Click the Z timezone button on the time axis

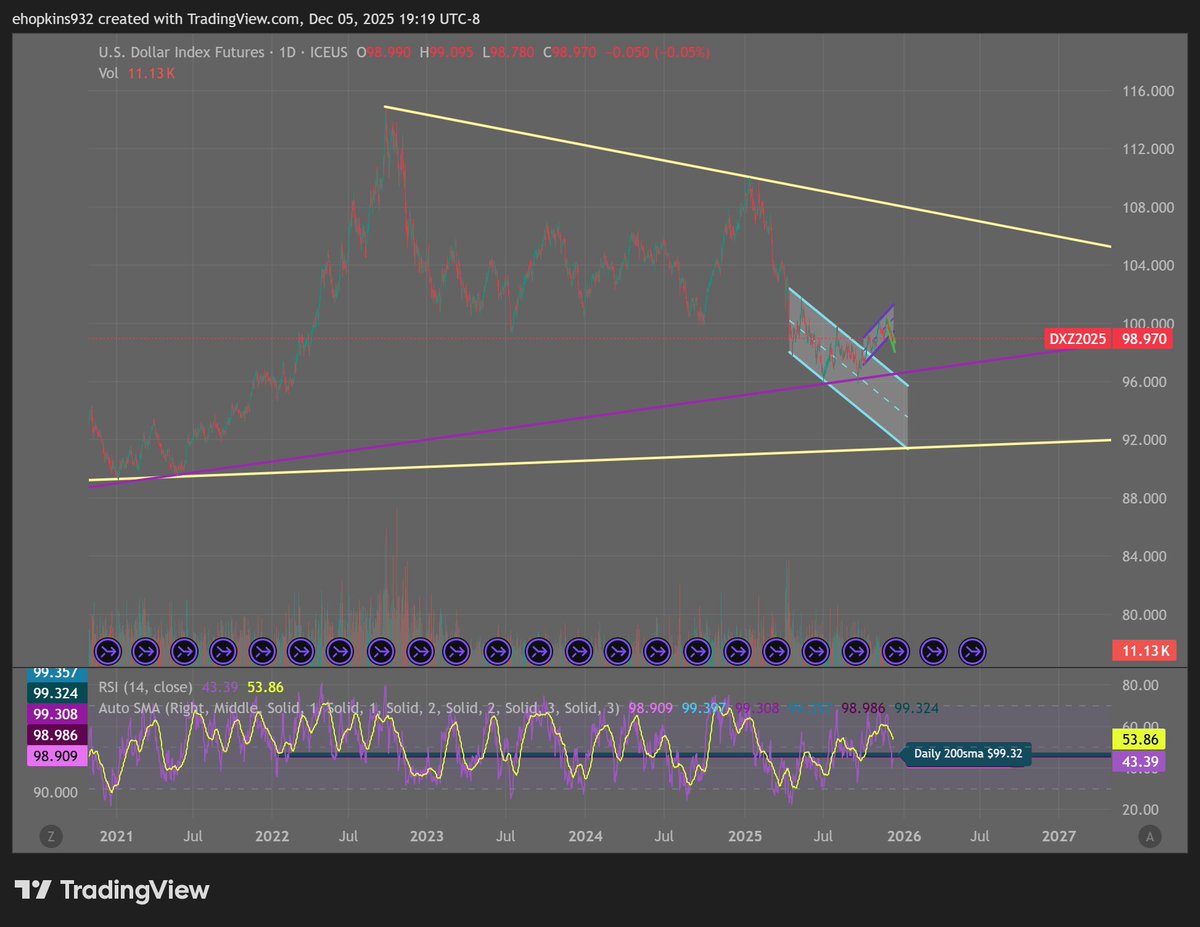tap(51, 836)
